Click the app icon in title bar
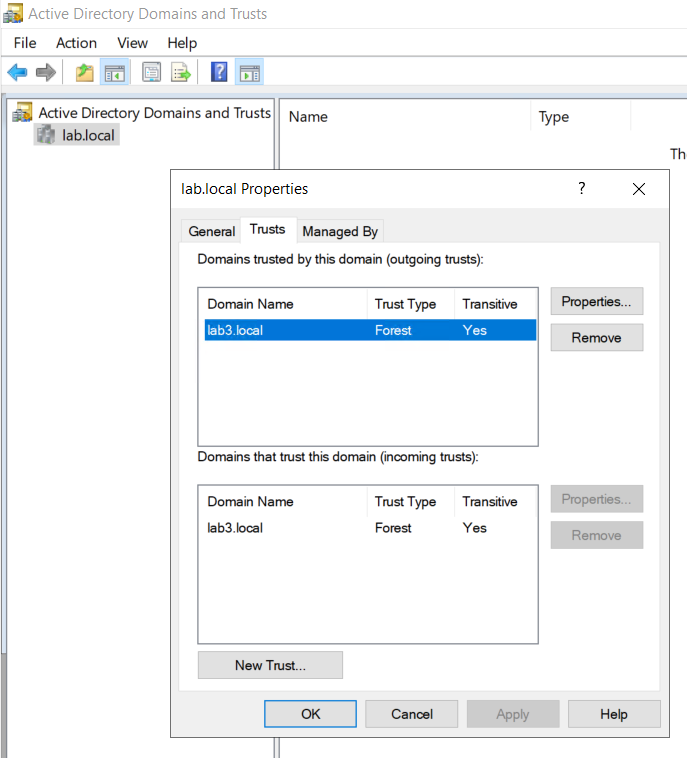Screen dimensions: 687x758 (13, 14)
